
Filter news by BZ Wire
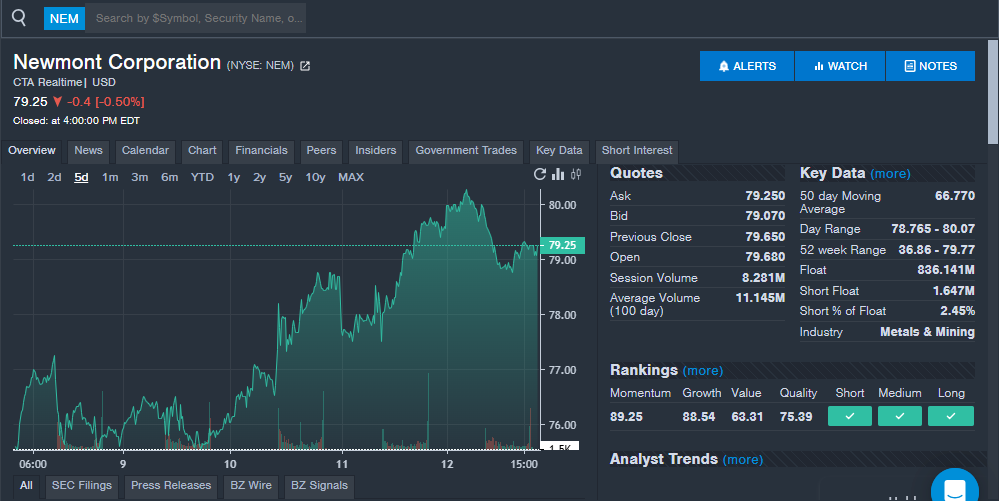251,486
